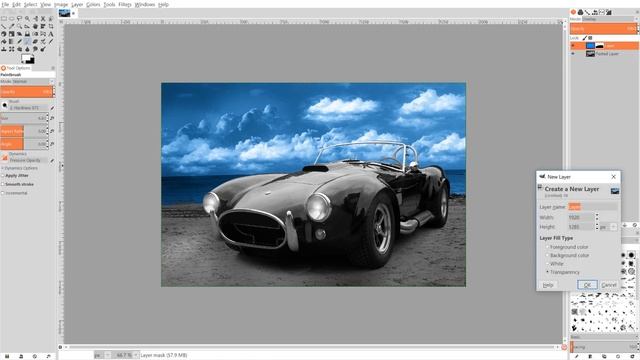Select the Heal tool

[x=11, y=49]
